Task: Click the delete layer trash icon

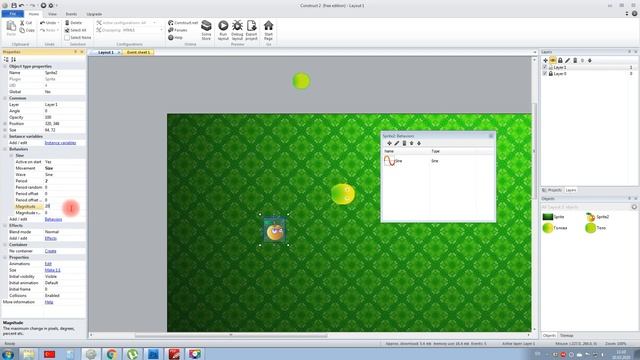Action: pos(575,60)
